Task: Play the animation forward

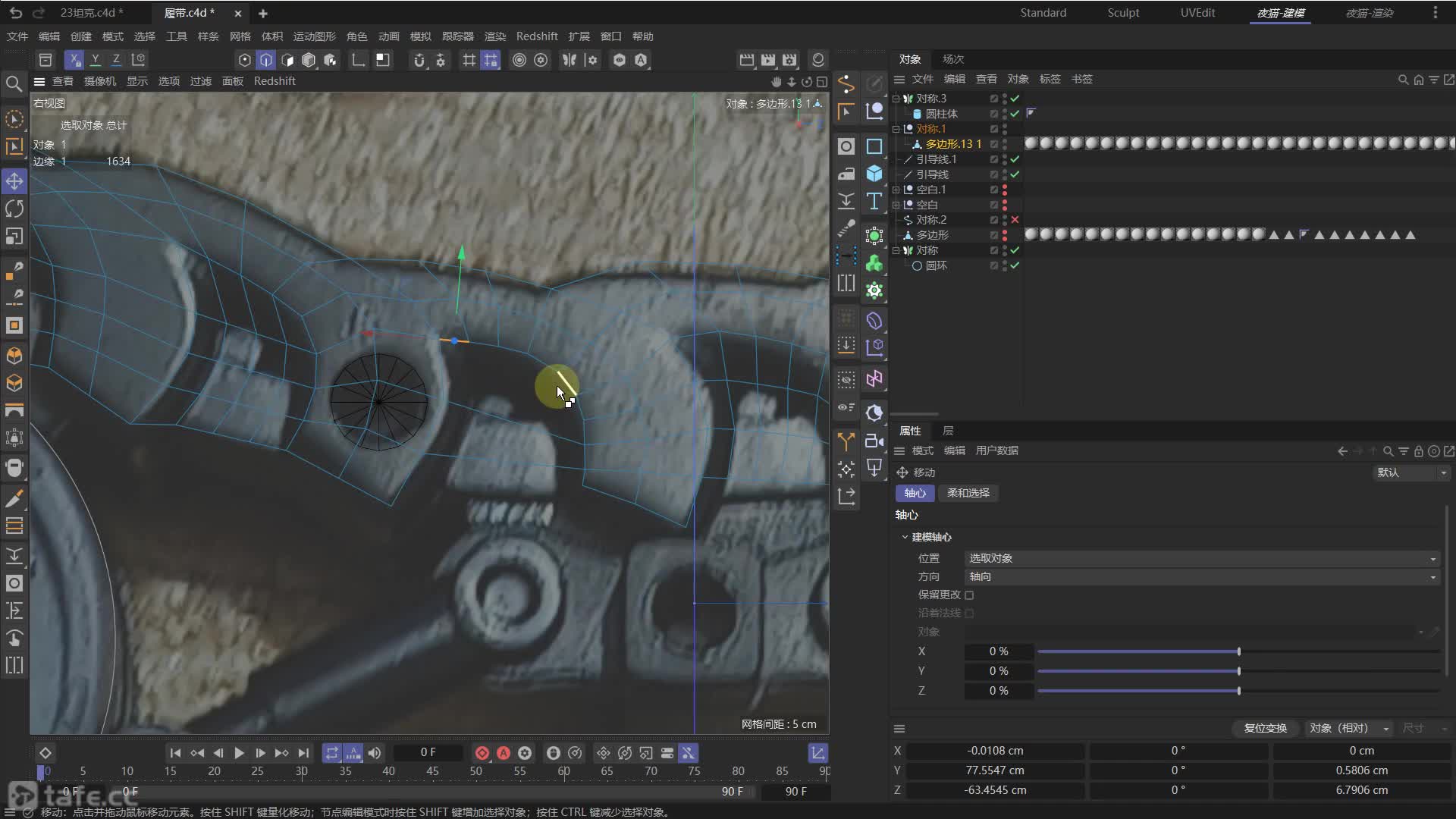Action: coord(239,753)
